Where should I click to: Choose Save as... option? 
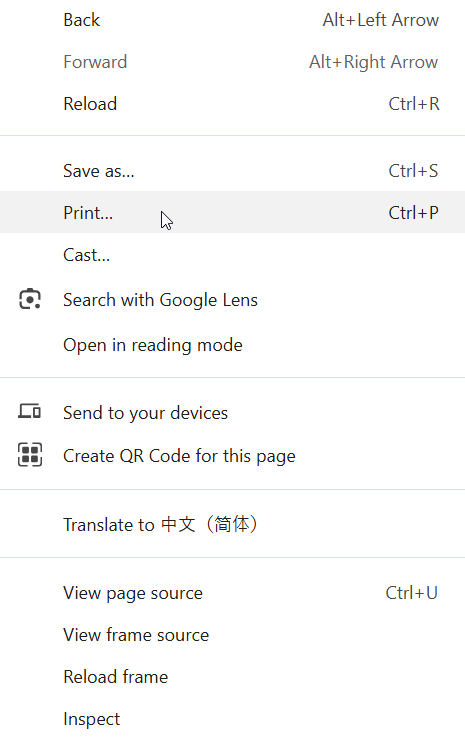232,171
